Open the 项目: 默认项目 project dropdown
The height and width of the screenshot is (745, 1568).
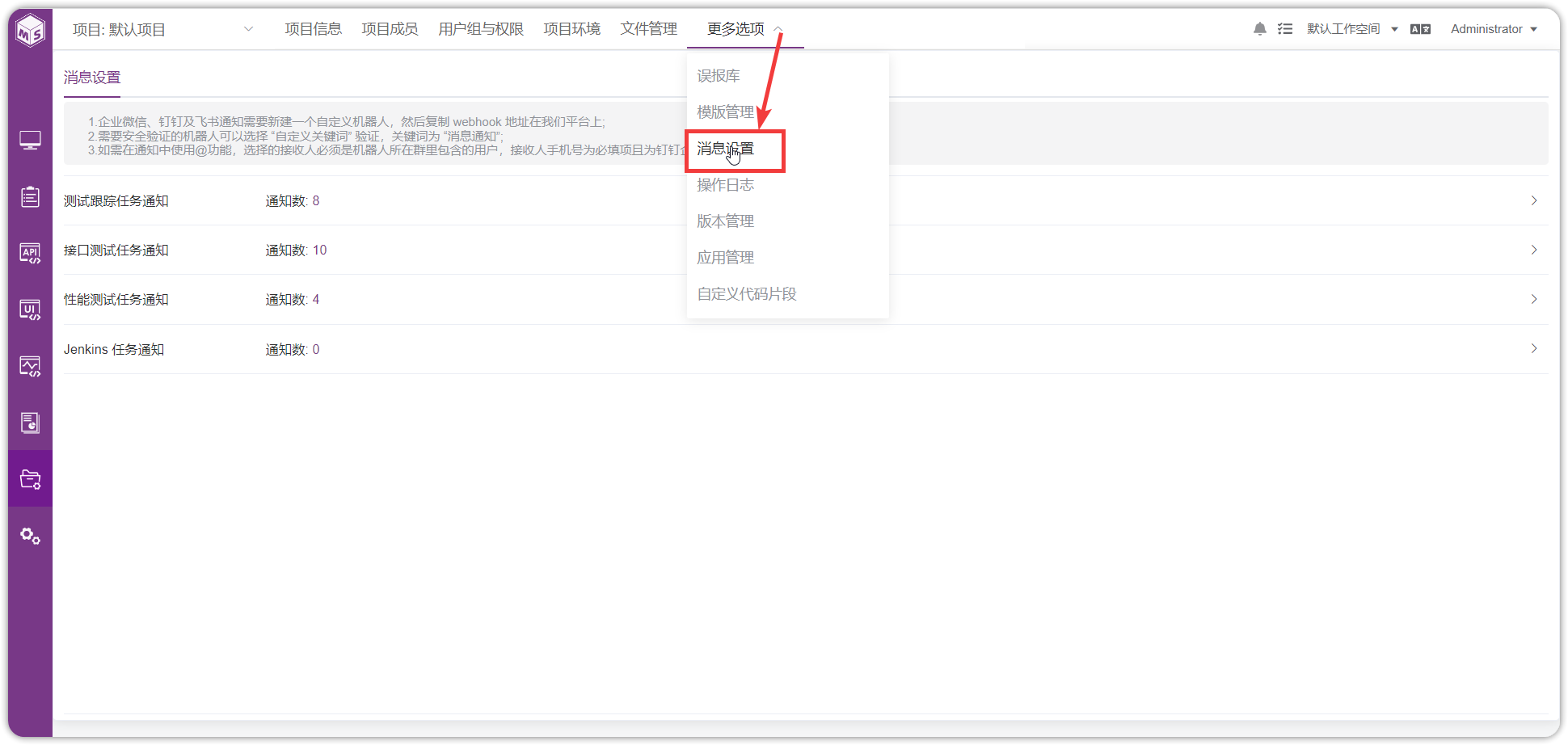tap(162, 29)
